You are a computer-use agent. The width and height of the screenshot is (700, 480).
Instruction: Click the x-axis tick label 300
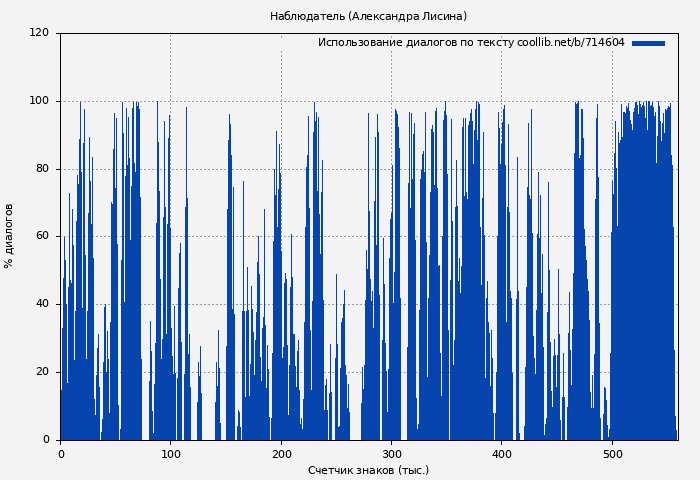click(x=391, y=454)
